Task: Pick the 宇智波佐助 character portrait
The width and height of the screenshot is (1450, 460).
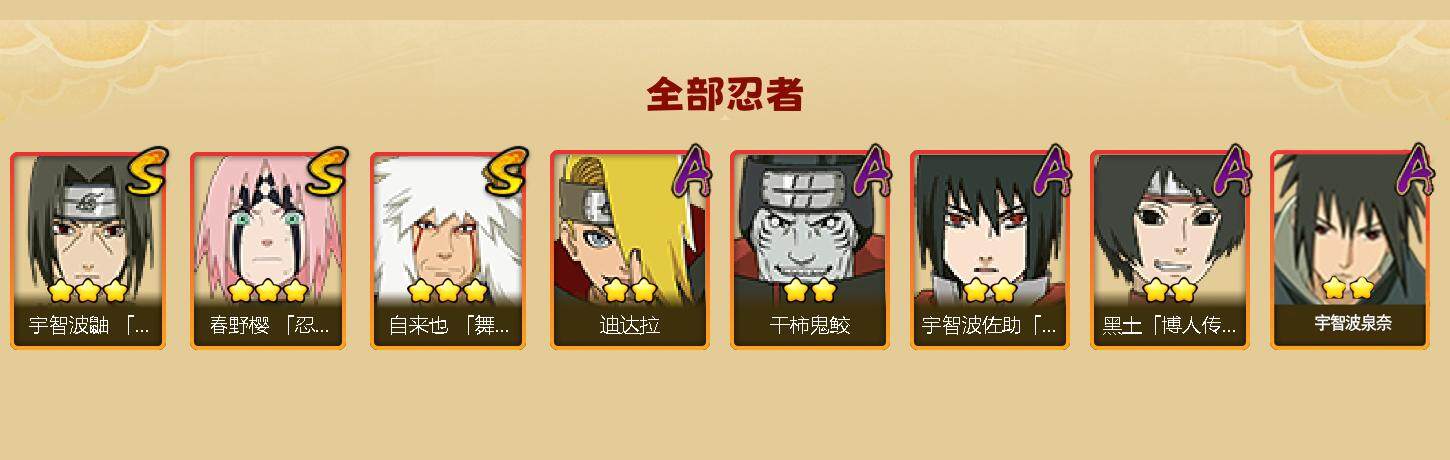Action: tap(988, 250)
